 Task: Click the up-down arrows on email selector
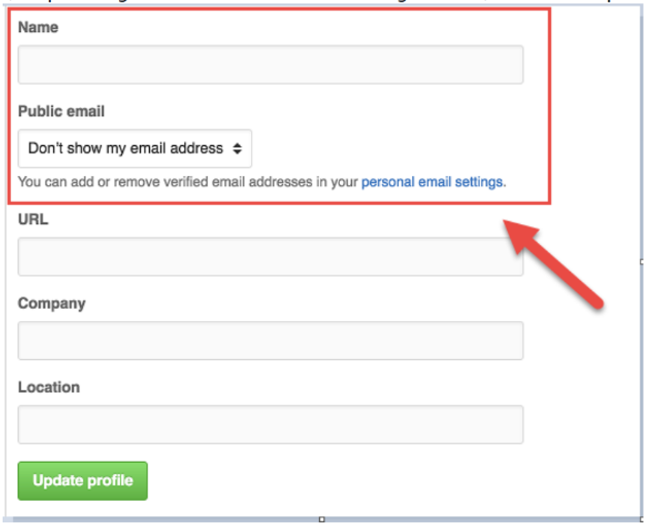click(x=237, y=148)
